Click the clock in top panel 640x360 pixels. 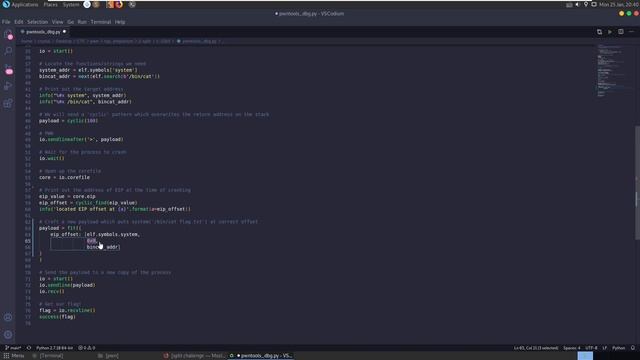tap(619, 4)
